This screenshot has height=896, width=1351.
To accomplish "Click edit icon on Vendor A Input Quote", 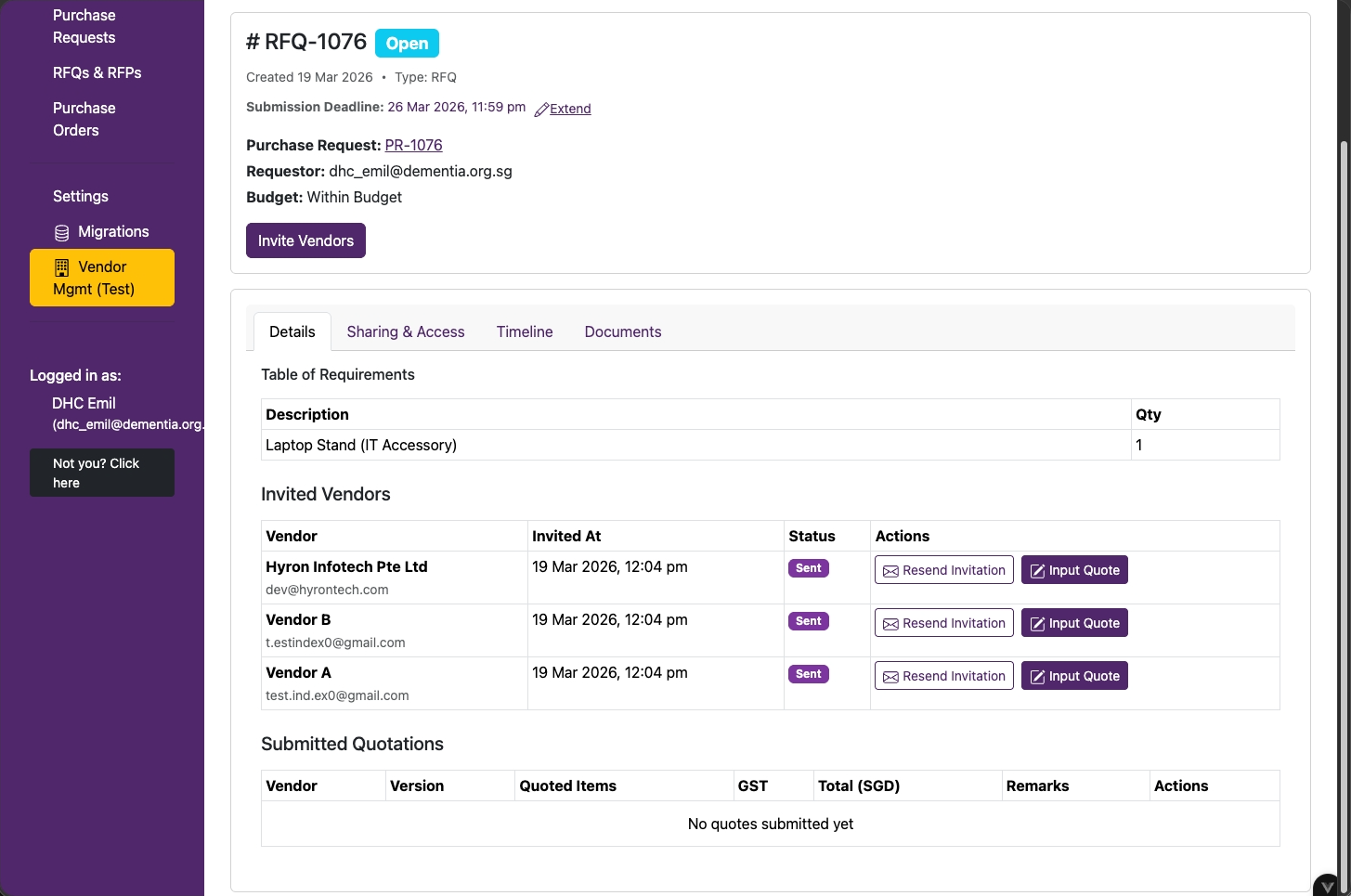I will [x=1037, y=677].
